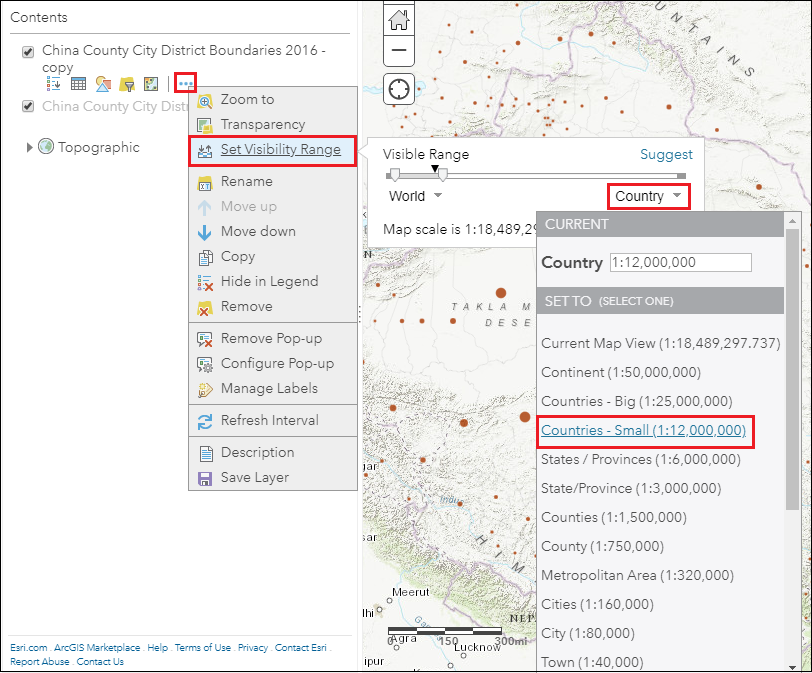This screenshot has height=673, width=812.
Task: Choose County (1:750,000) scale
Action: [602, 546]
